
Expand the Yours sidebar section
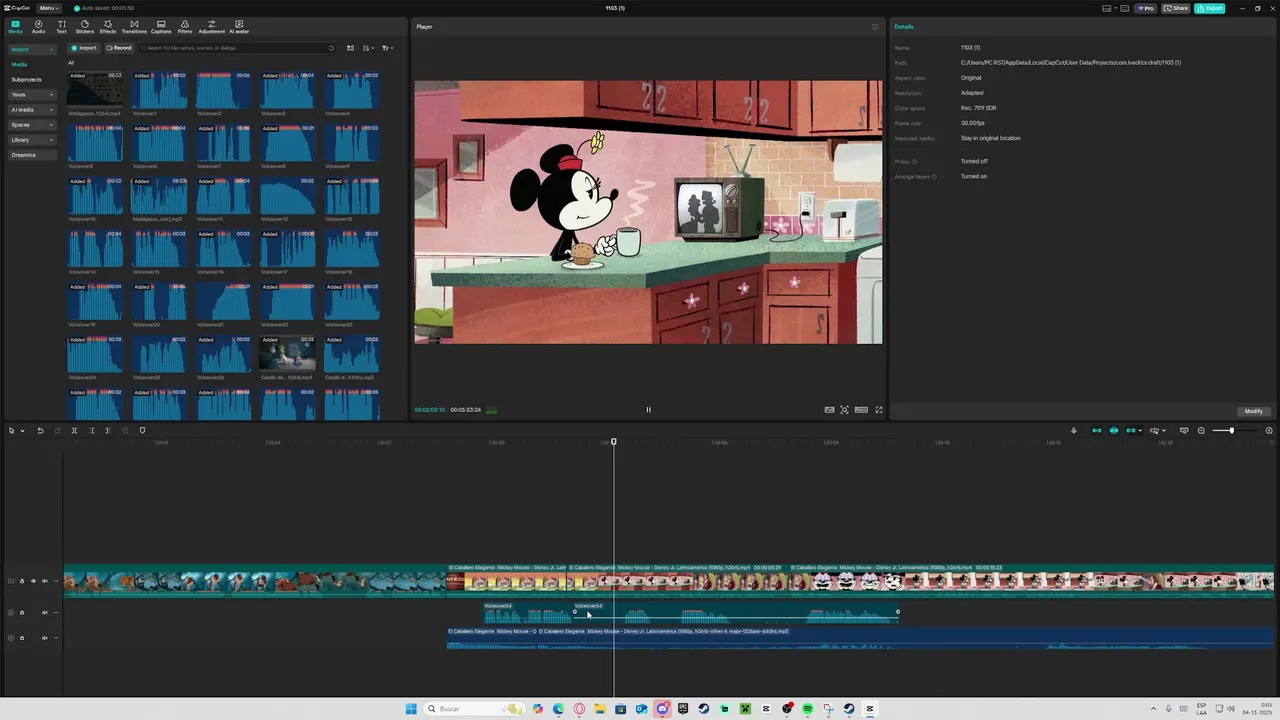tap(33, 94)
